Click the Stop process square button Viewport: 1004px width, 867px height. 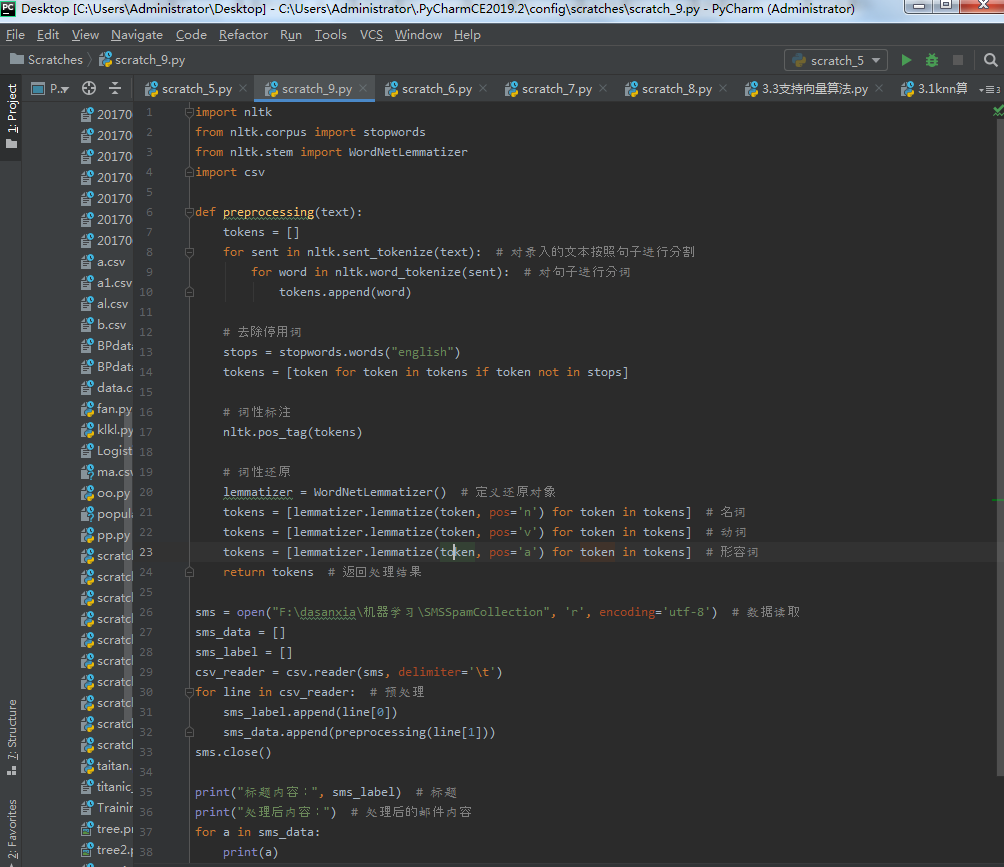click(x=958, y=60)
